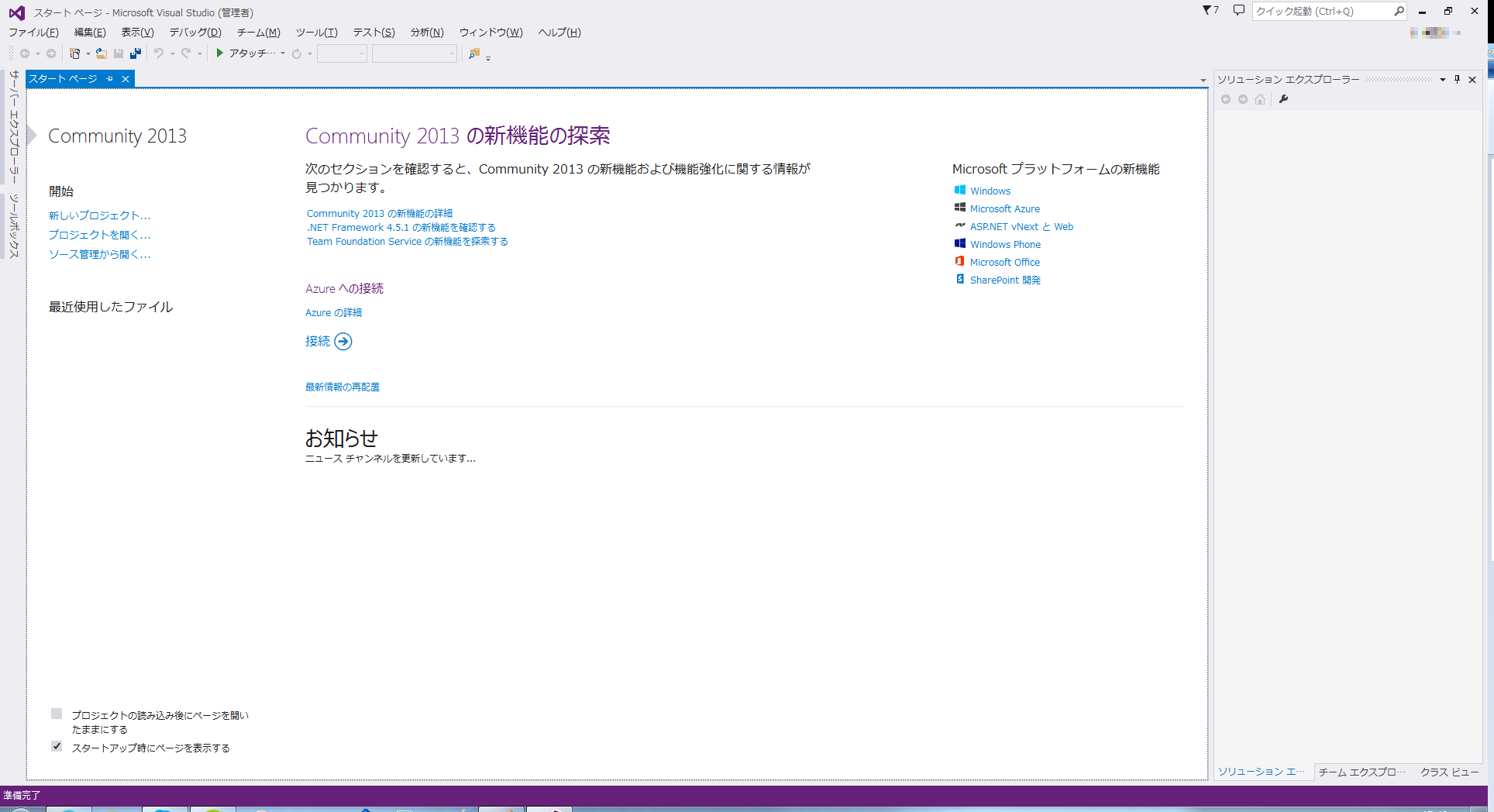Open the チーム(M) menu
Screen dimensions: 1494x812
[x=258, y=33]
